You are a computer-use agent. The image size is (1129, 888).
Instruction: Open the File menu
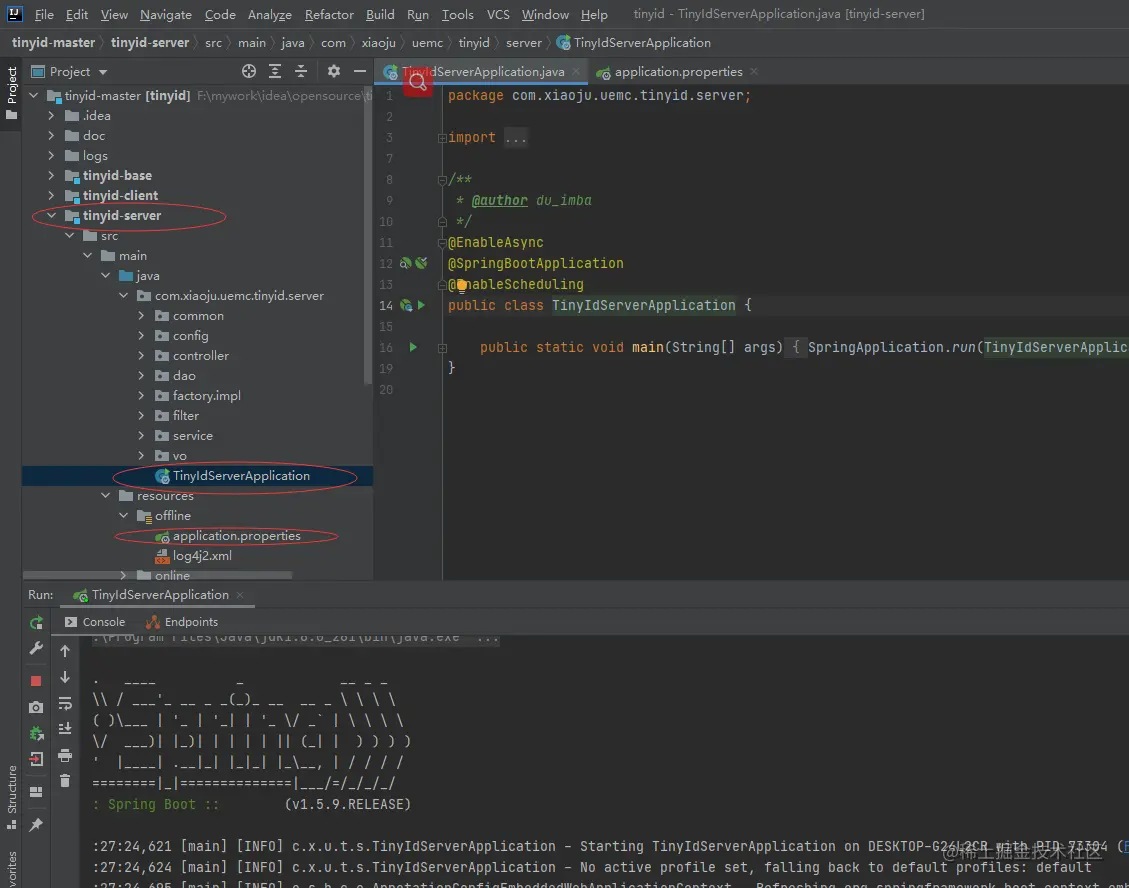[x=44, y=14]
